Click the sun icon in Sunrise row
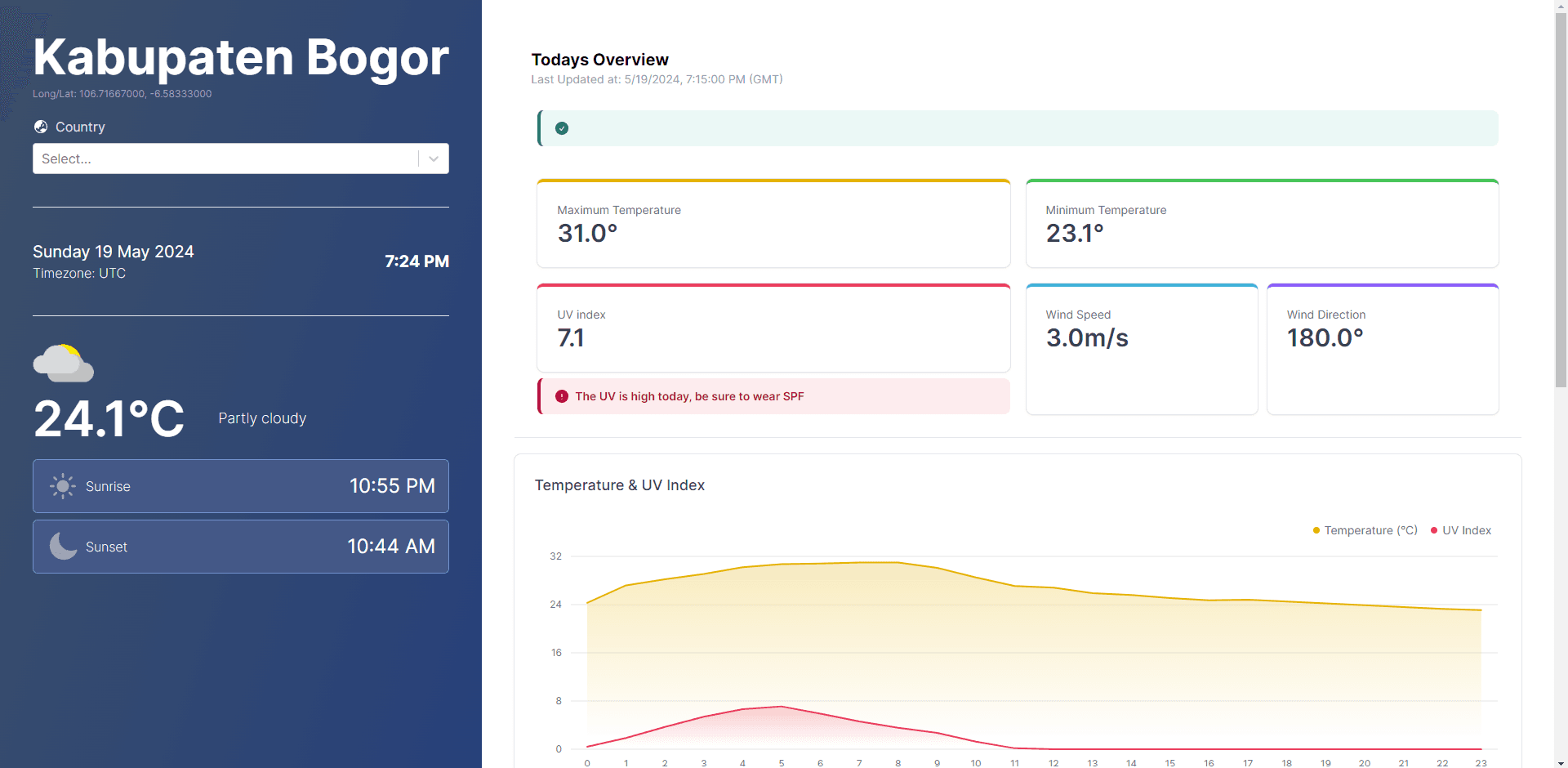Image resolution: width=1568 pixels, height=768 pixels. point(63,486)
